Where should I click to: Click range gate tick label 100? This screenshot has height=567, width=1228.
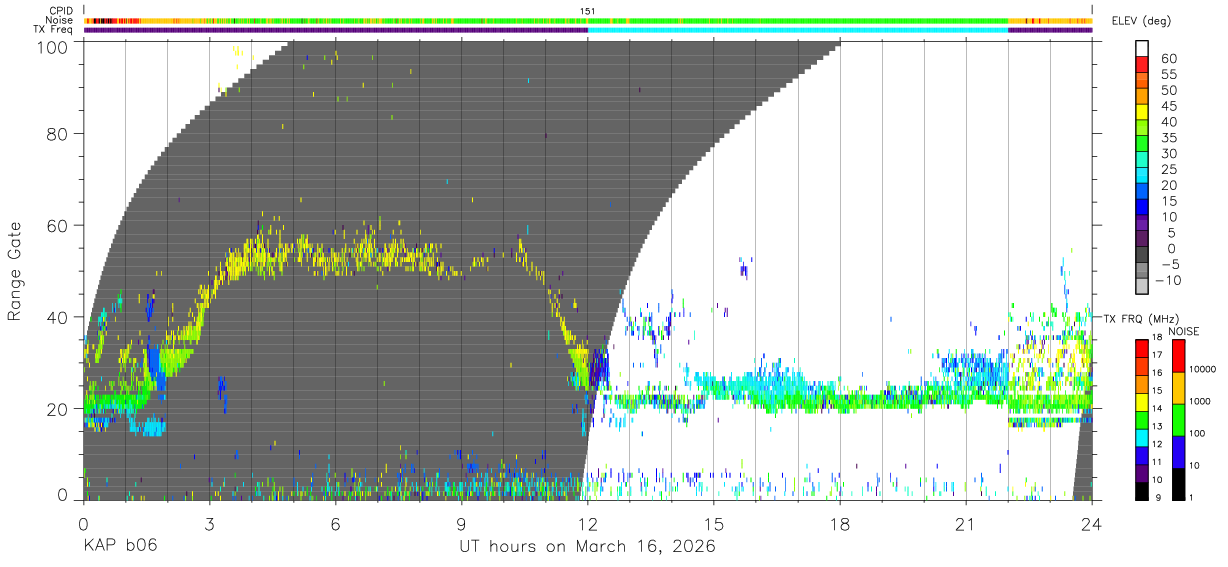click(x=51, y=46)
